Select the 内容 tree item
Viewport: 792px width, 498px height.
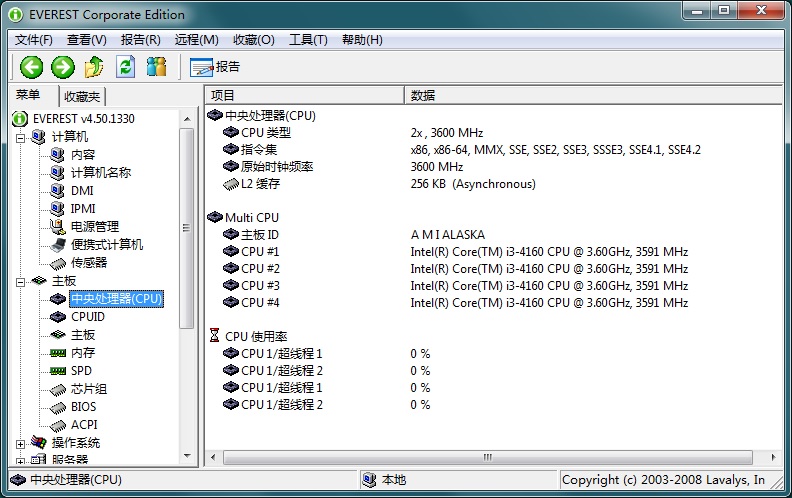83,155
